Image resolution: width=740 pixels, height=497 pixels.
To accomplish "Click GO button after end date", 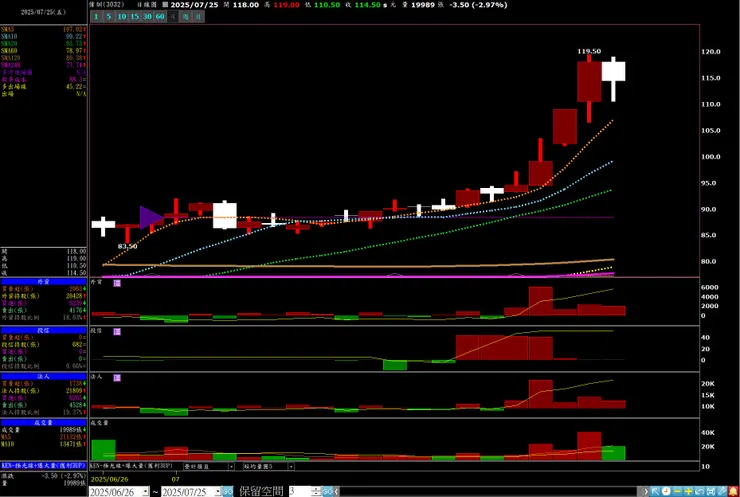I will pyautogui.click(x=227, y=492).
